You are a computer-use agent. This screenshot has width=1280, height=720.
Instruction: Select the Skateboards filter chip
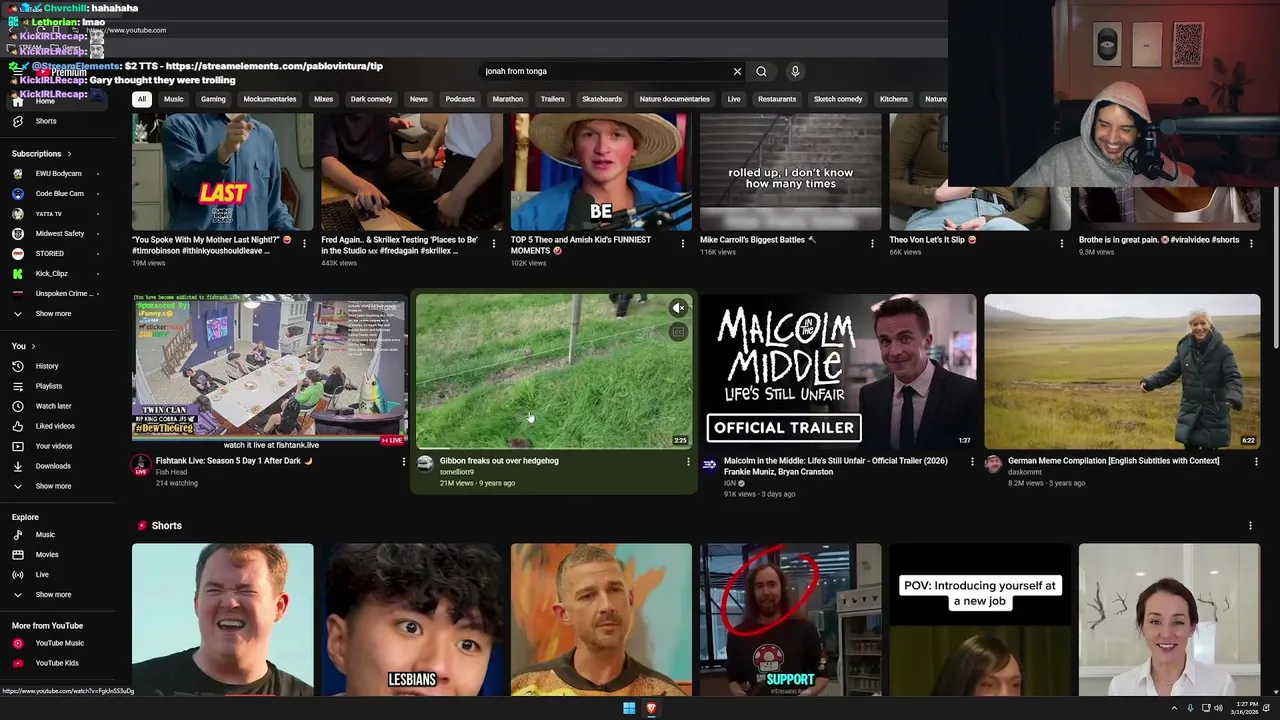602,99
